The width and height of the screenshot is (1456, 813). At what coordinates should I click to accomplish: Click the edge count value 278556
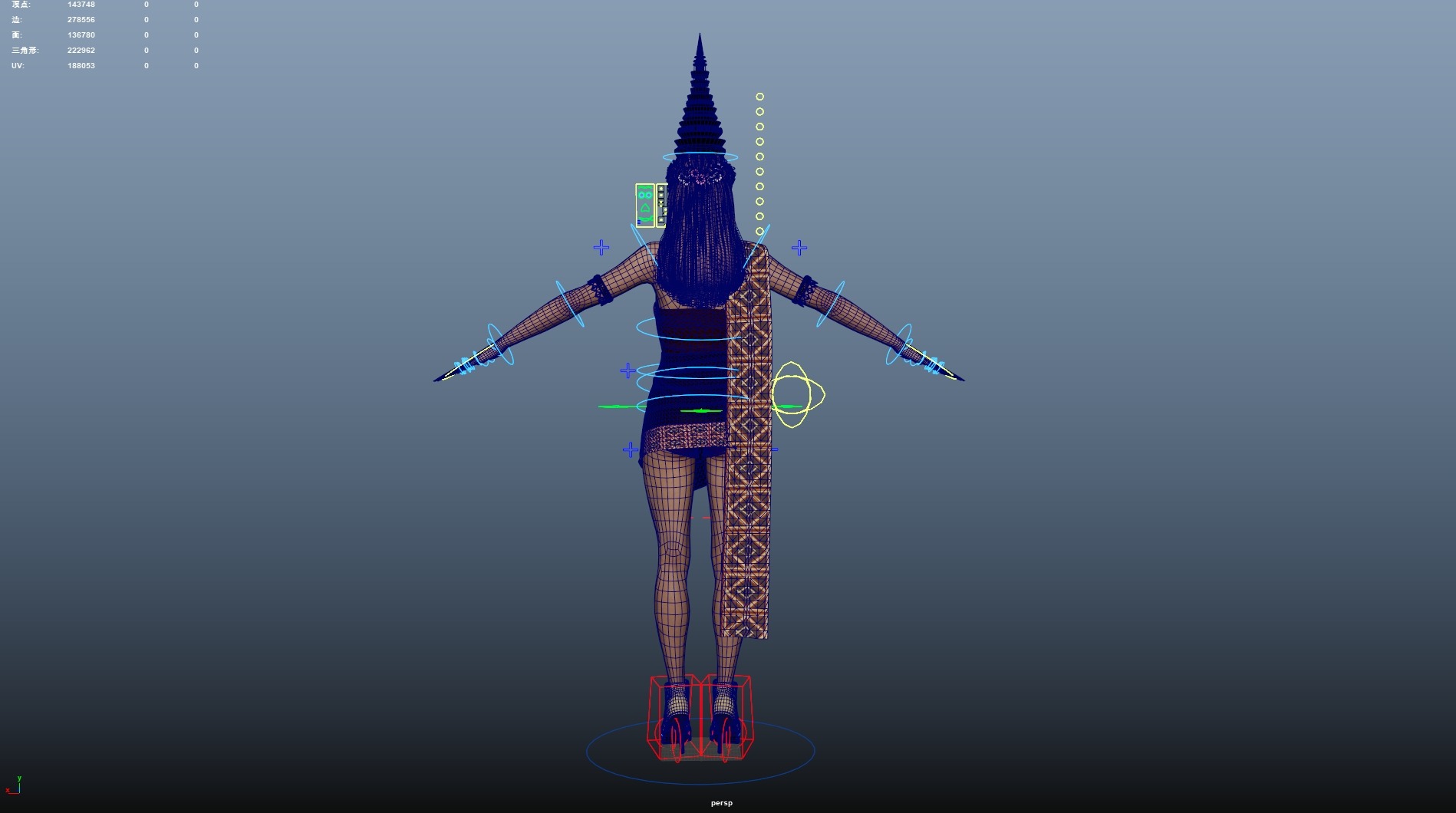coord(81,20)
